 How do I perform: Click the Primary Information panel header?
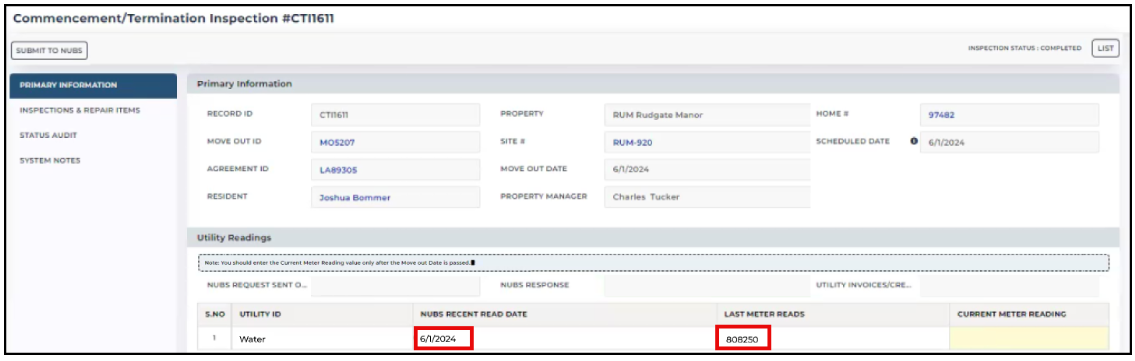click(x=653, y=84)
